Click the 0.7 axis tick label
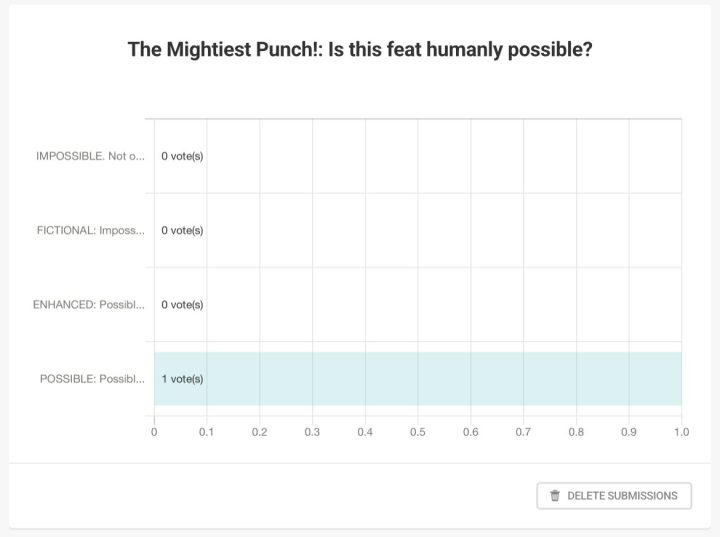 523,432
